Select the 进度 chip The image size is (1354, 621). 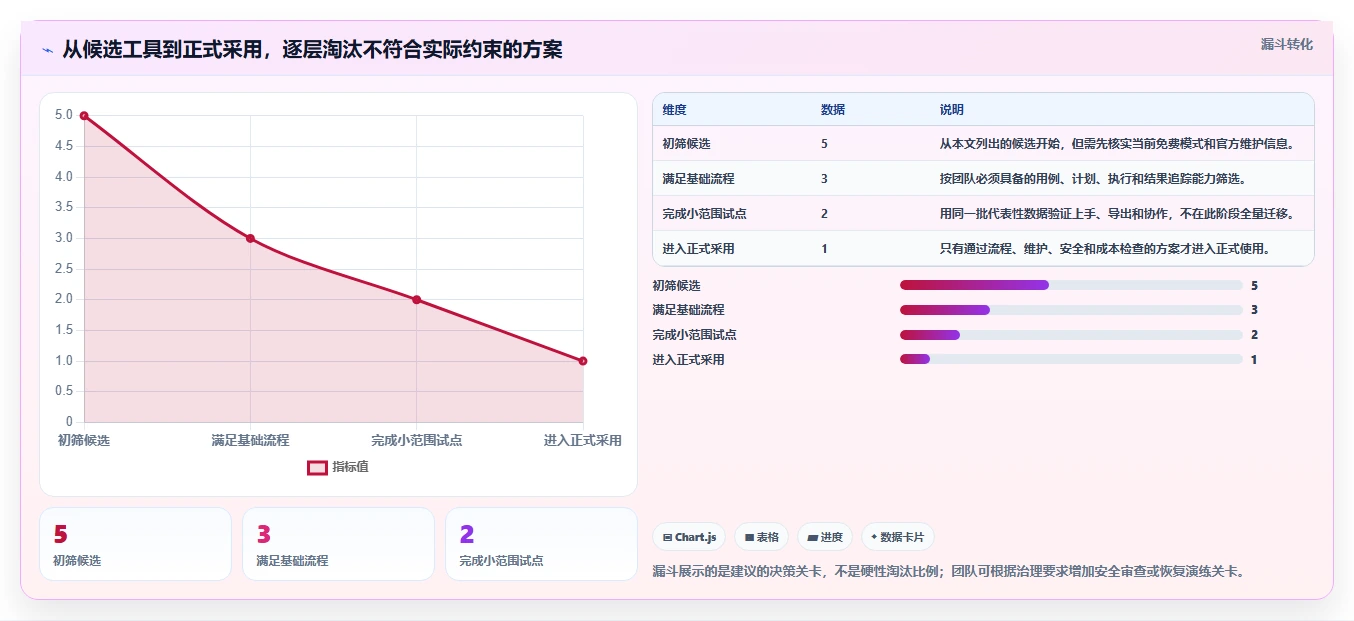(825, 537)
